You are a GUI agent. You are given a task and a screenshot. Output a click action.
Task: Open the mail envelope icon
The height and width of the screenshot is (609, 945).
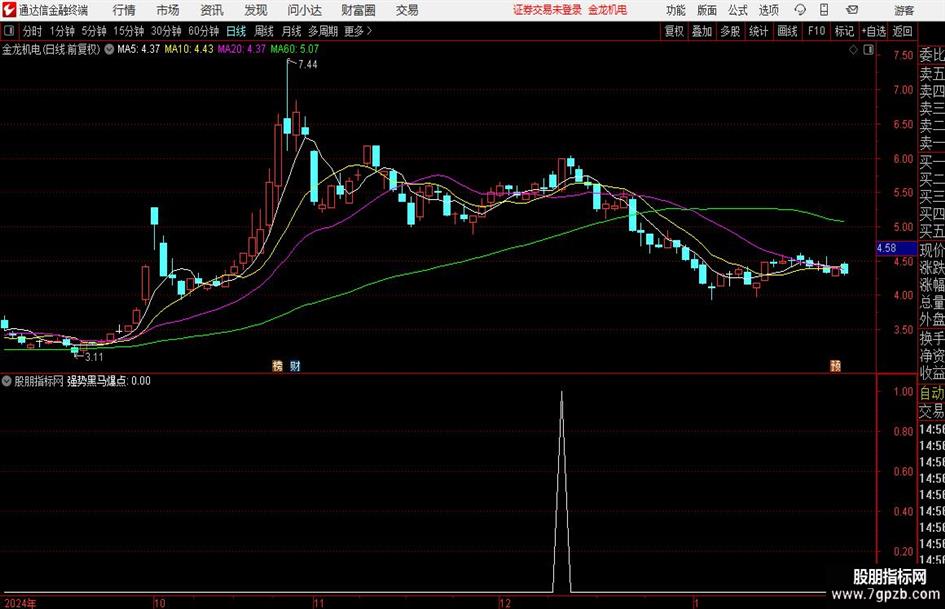tap(852, 10)
